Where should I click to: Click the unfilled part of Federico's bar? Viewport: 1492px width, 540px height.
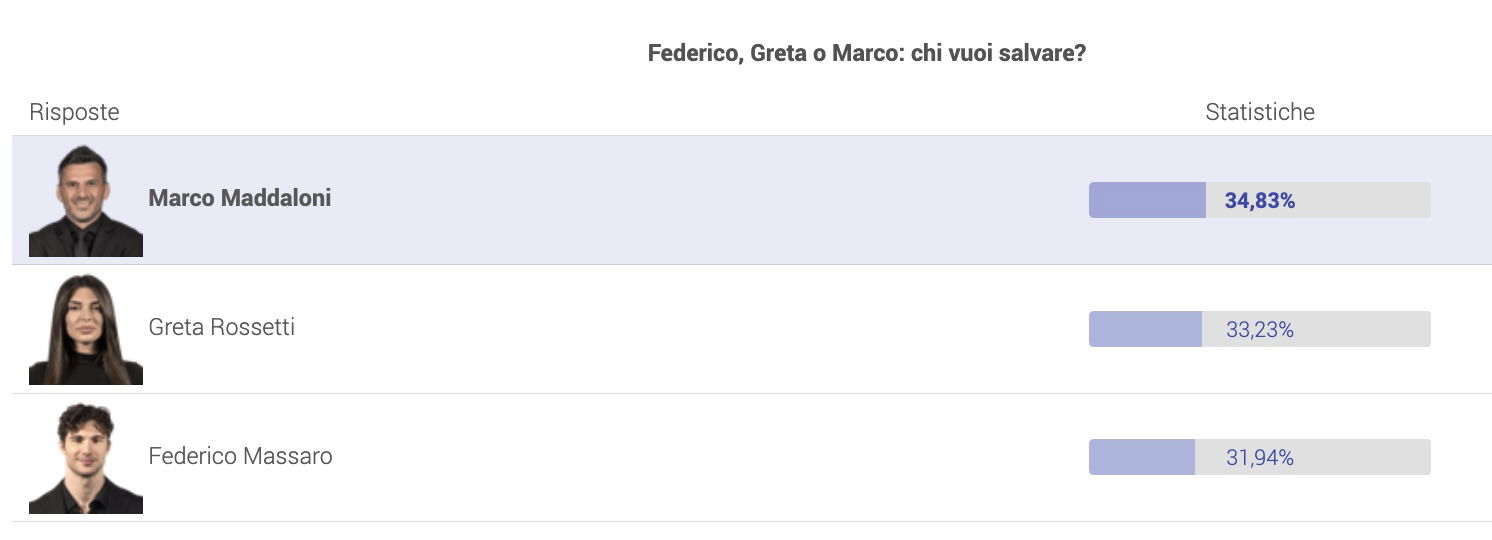click(x=1313, y=457)
